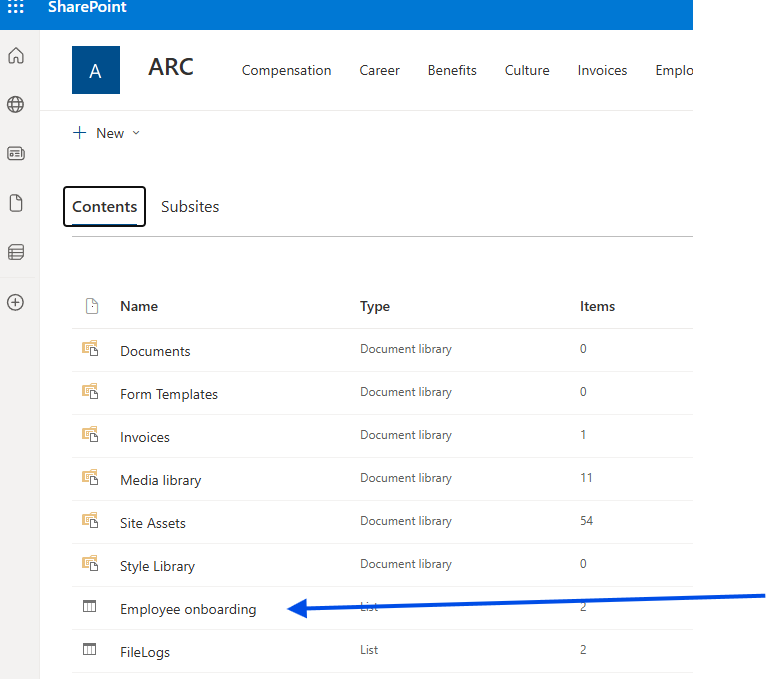The image size is (766, 679).
Task: Open Compensation in site navigation
Action: click(286, 70)
